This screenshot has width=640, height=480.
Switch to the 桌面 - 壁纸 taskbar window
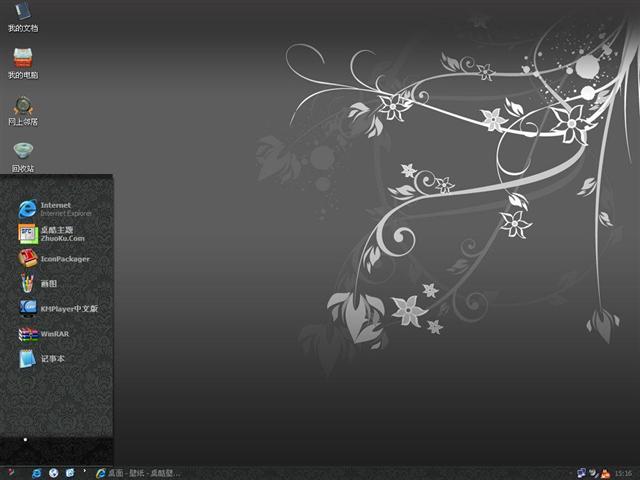click(138, 473)
